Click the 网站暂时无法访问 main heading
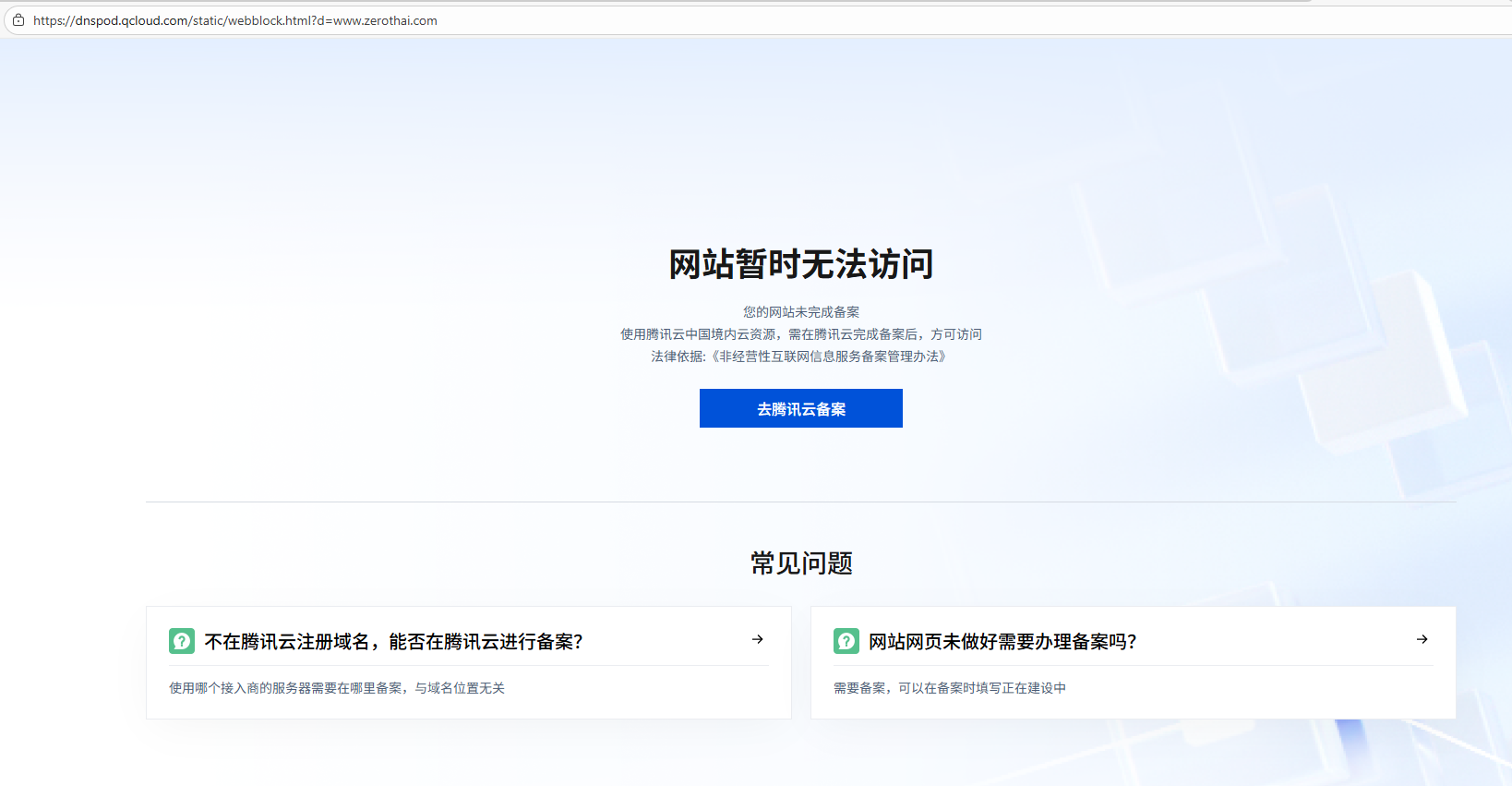This screenshot has width=1512, height=786. tap(800, 264)
